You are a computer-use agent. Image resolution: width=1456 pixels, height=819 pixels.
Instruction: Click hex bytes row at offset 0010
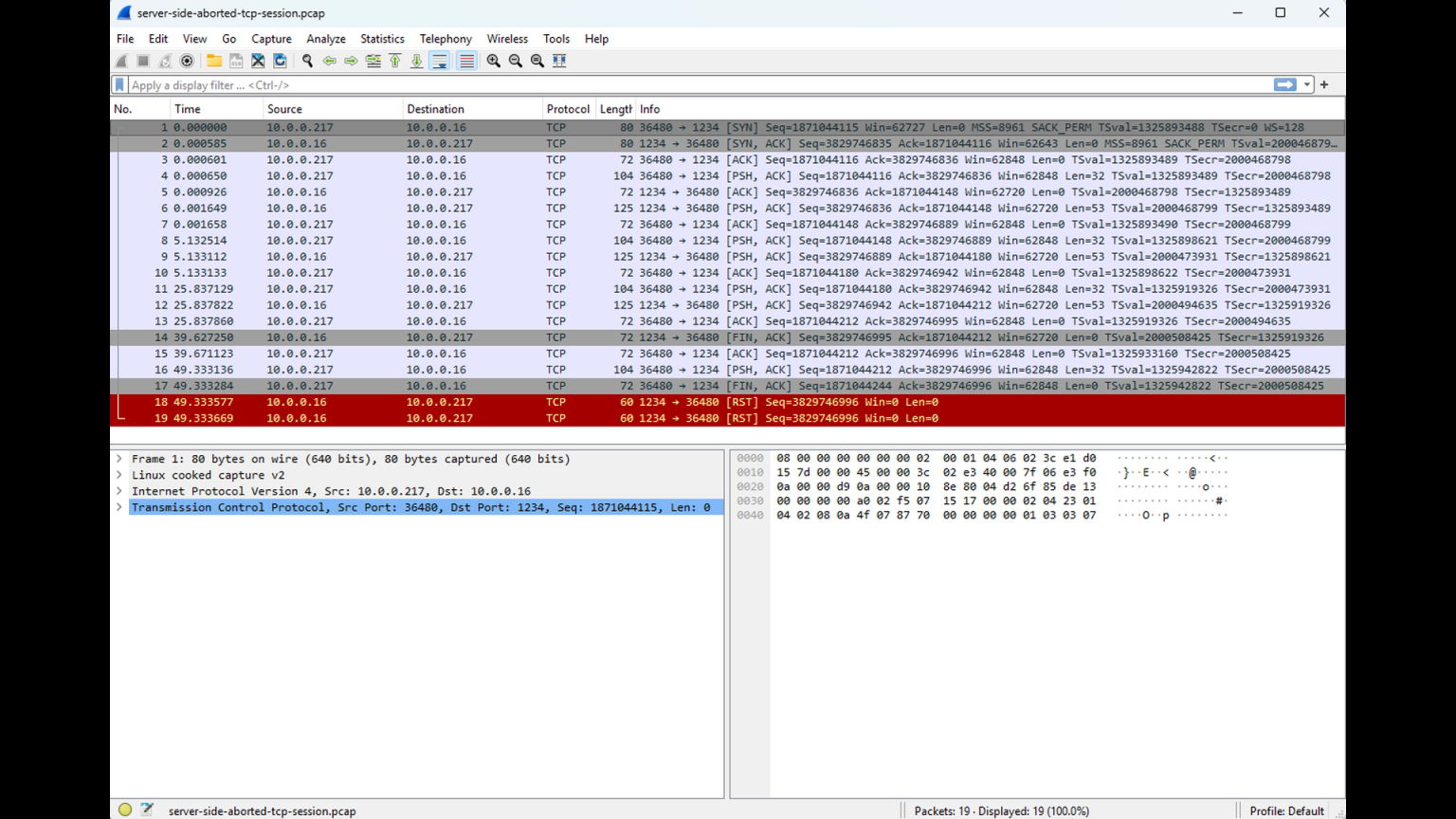pos(936,472)
